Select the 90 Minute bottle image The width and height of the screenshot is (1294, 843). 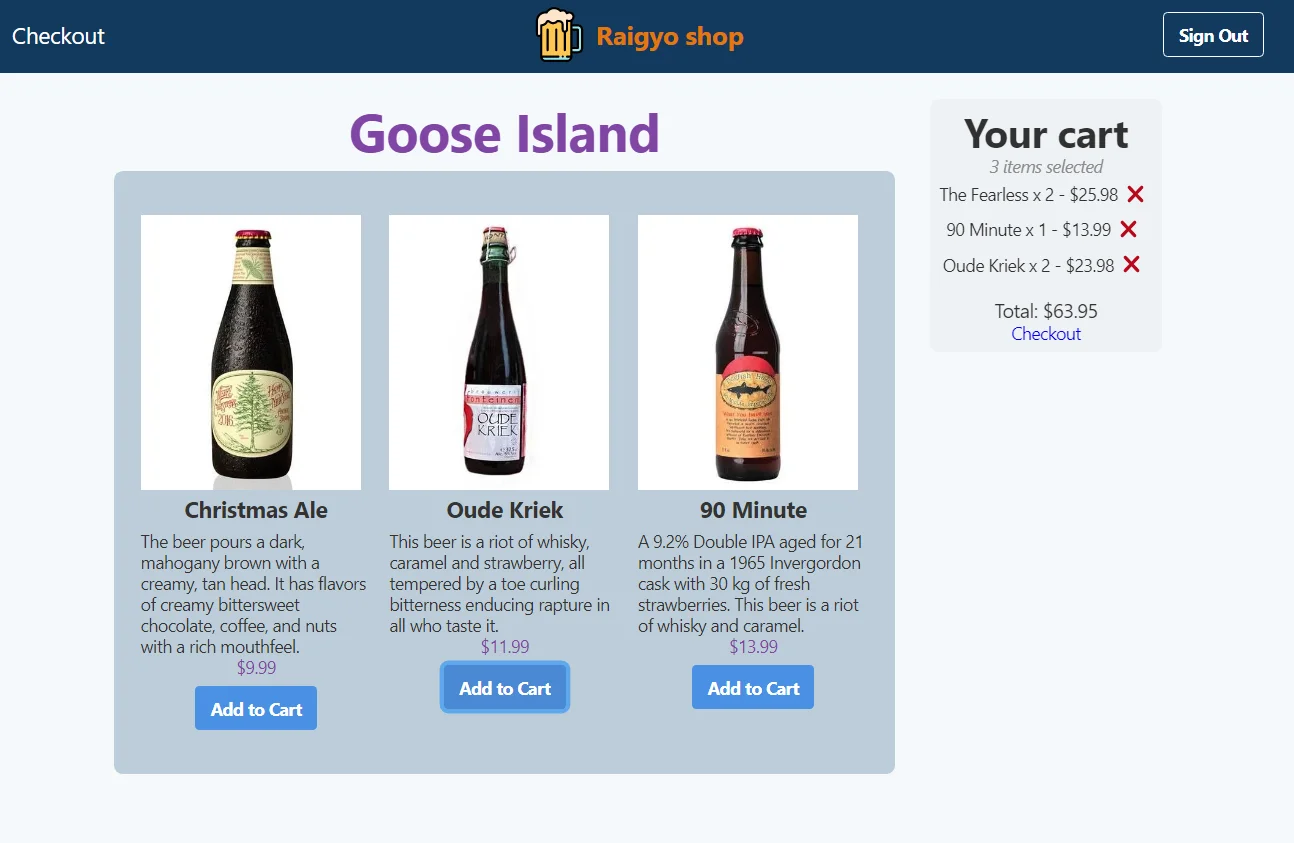[x=748, y=352]
